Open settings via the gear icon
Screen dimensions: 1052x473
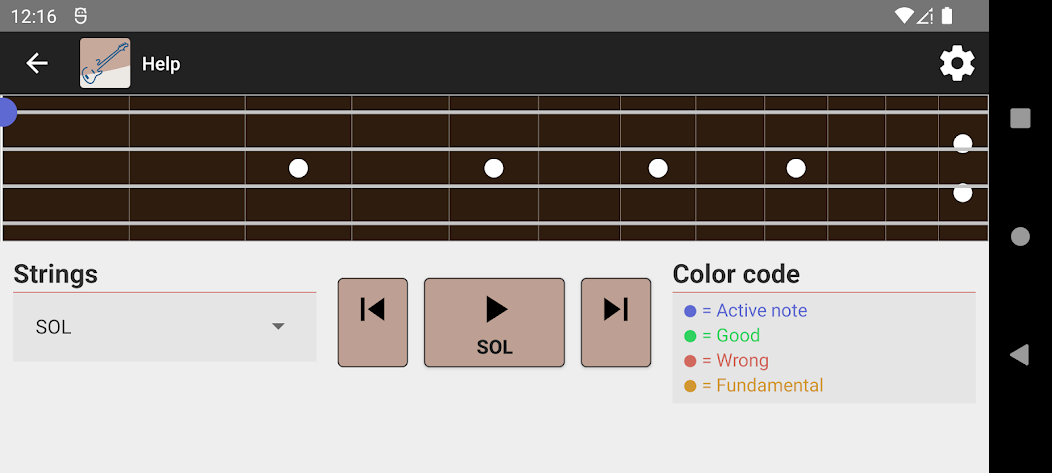(x=957, y=64)
